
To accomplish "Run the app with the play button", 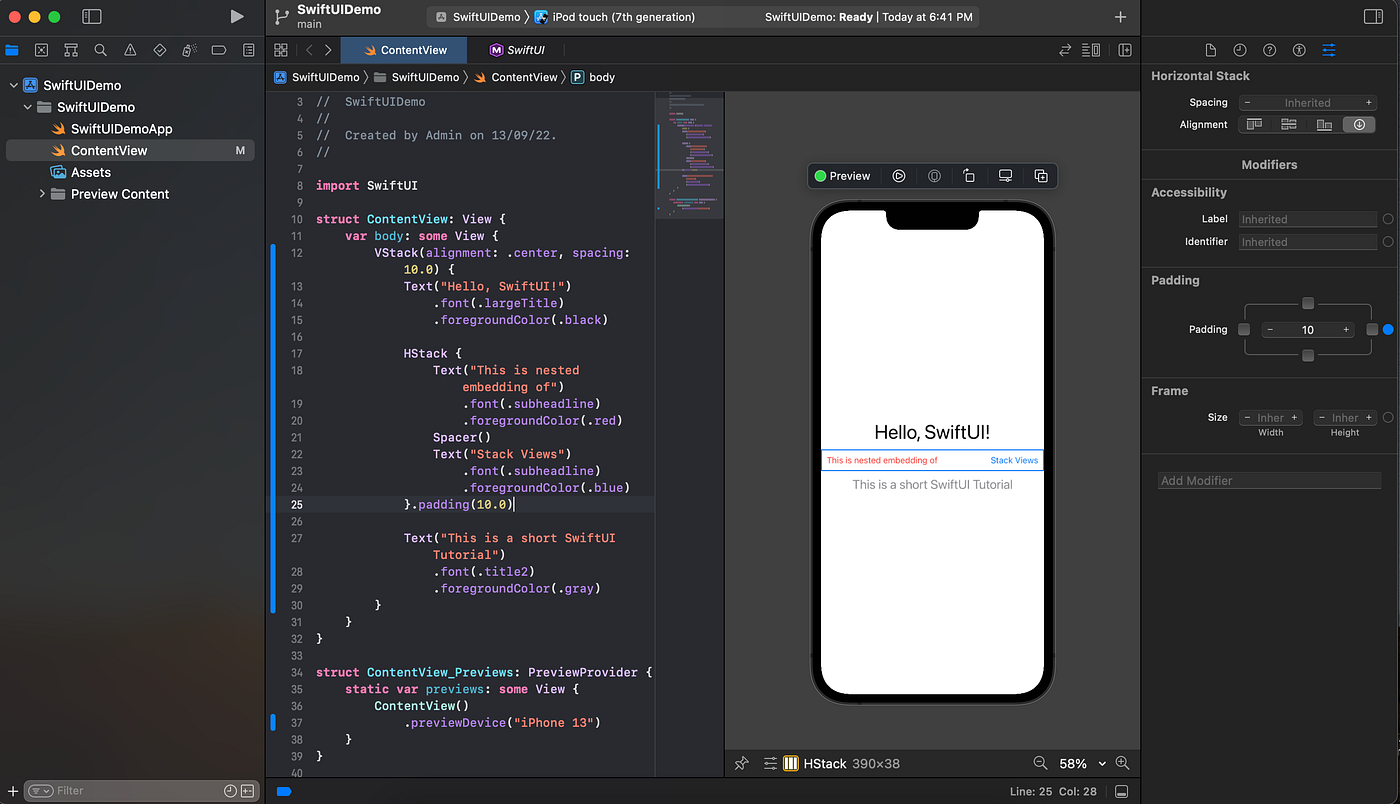I will coord(237,16).
